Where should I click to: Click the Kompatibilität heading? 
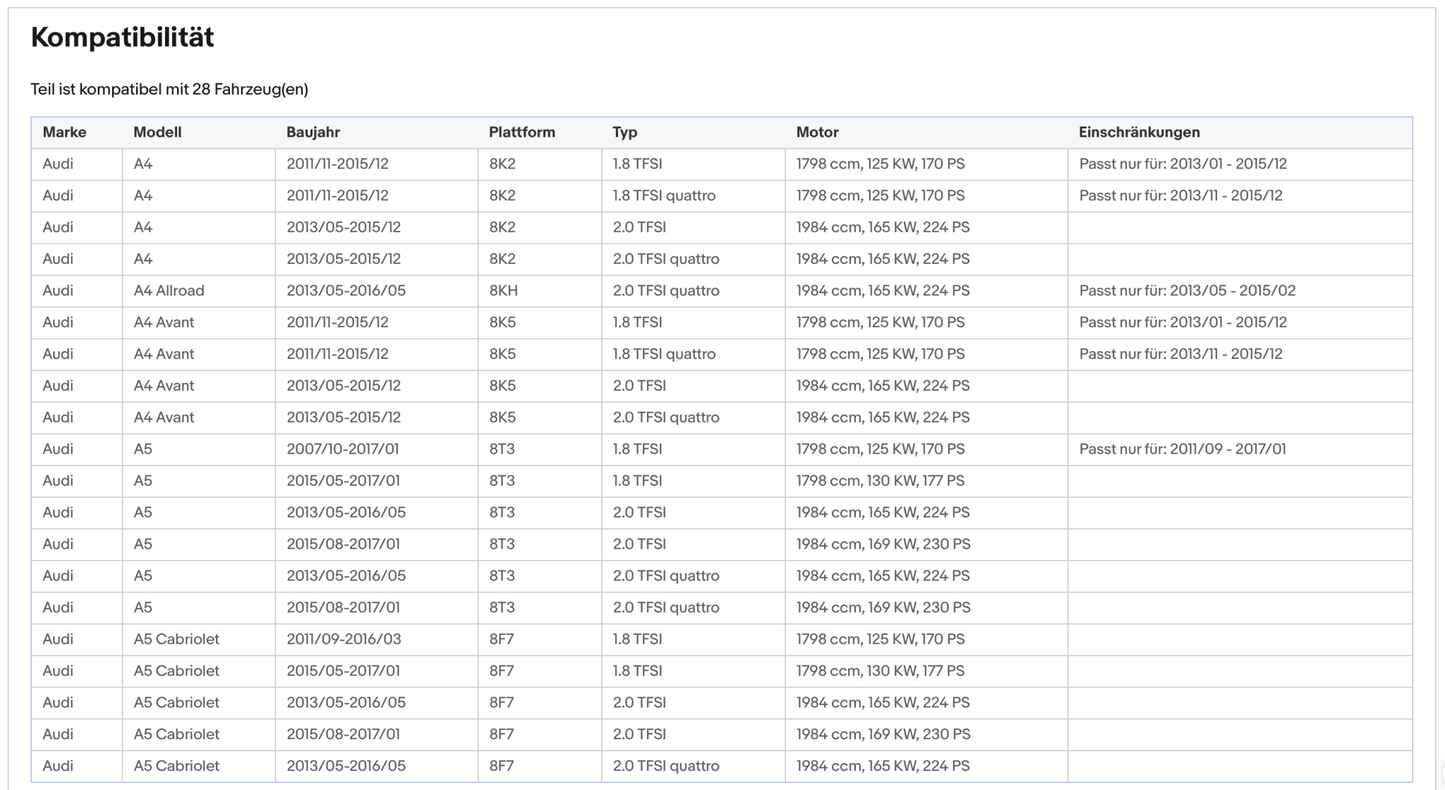[122, 38]
